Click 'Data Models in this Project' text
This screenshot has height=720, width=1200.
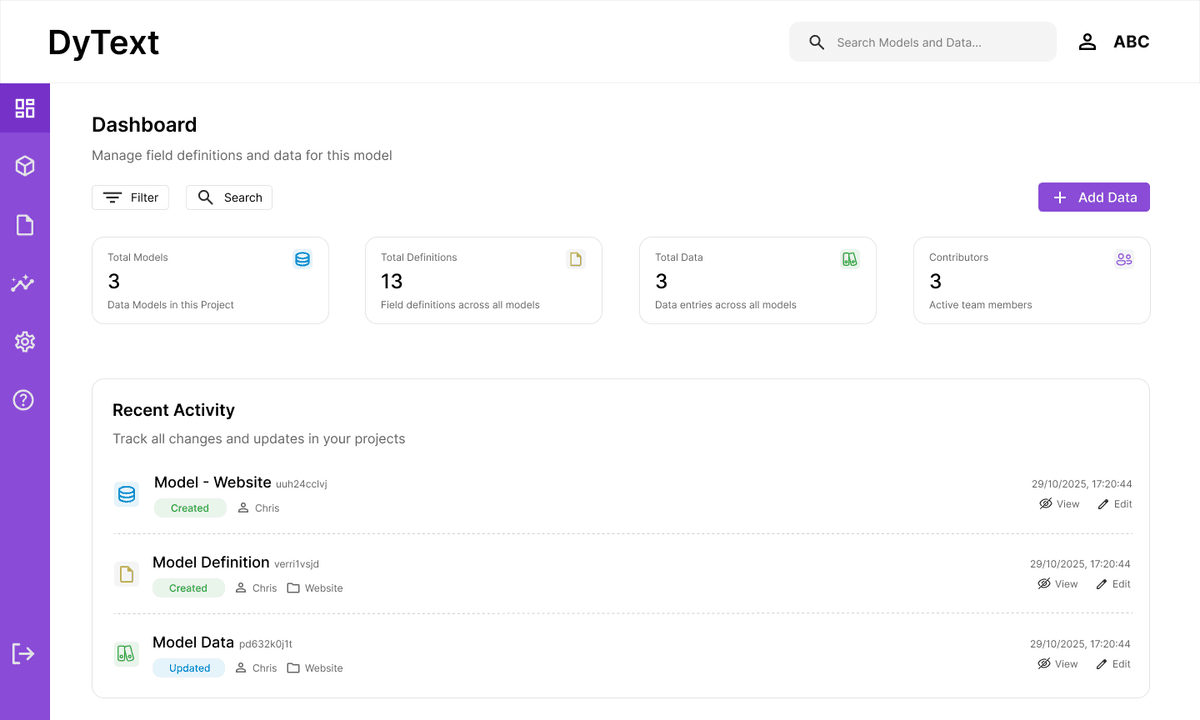[x=171, y=305]
